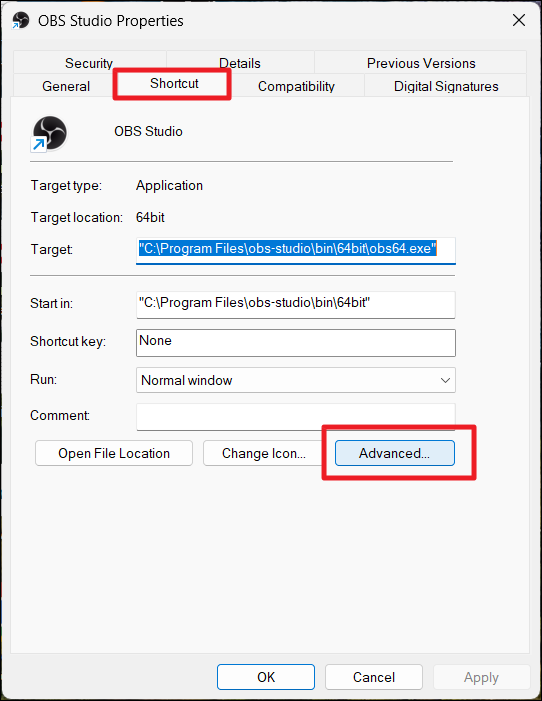Click the Start in text field
Image resolution: width=542 pixels, height=701 pixels.
[x=296, y=304]
